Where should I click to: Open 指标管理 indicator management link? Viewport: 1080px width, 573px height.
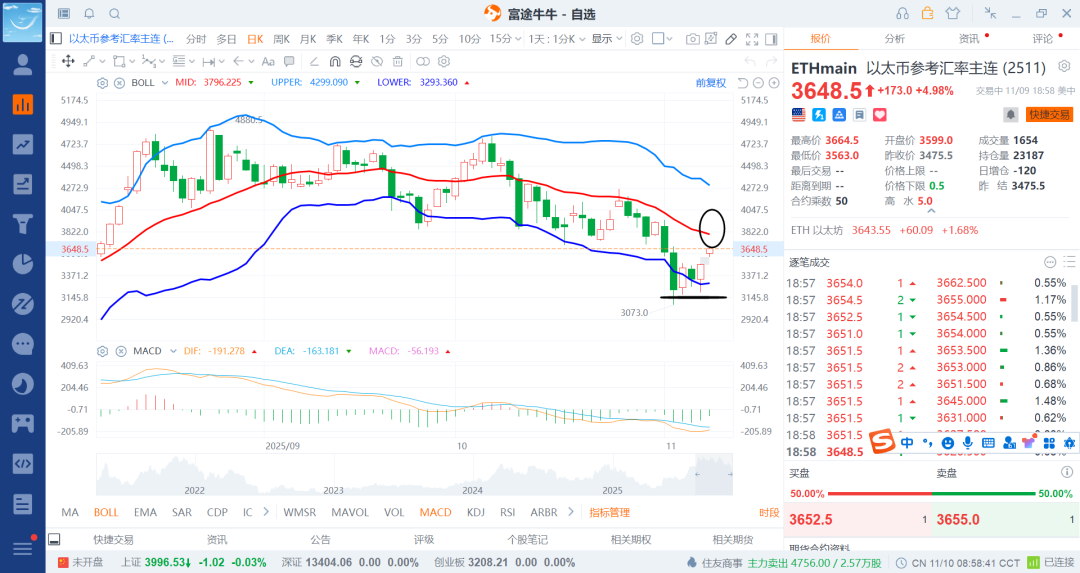tap(609, 512)
